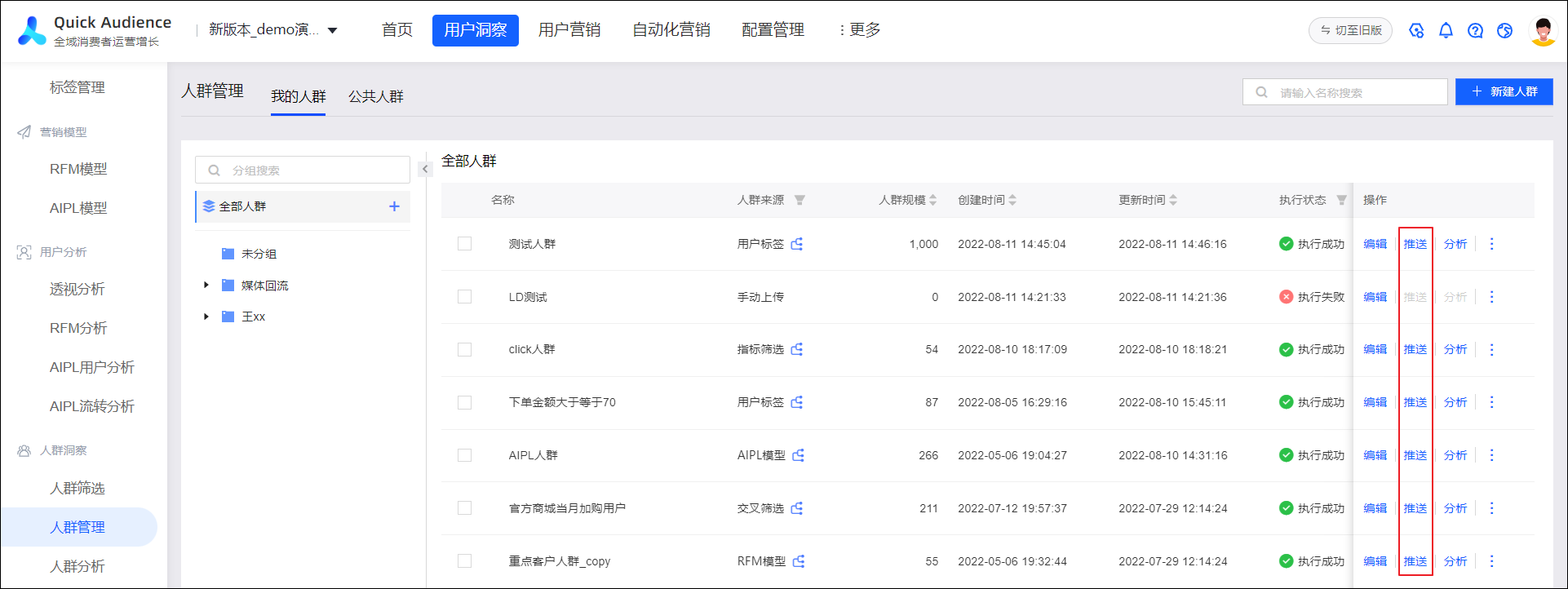This screenshot has height=589, width=1568.
Task: Open the three-dot menu for LD测试 row
Action: 1492,297
